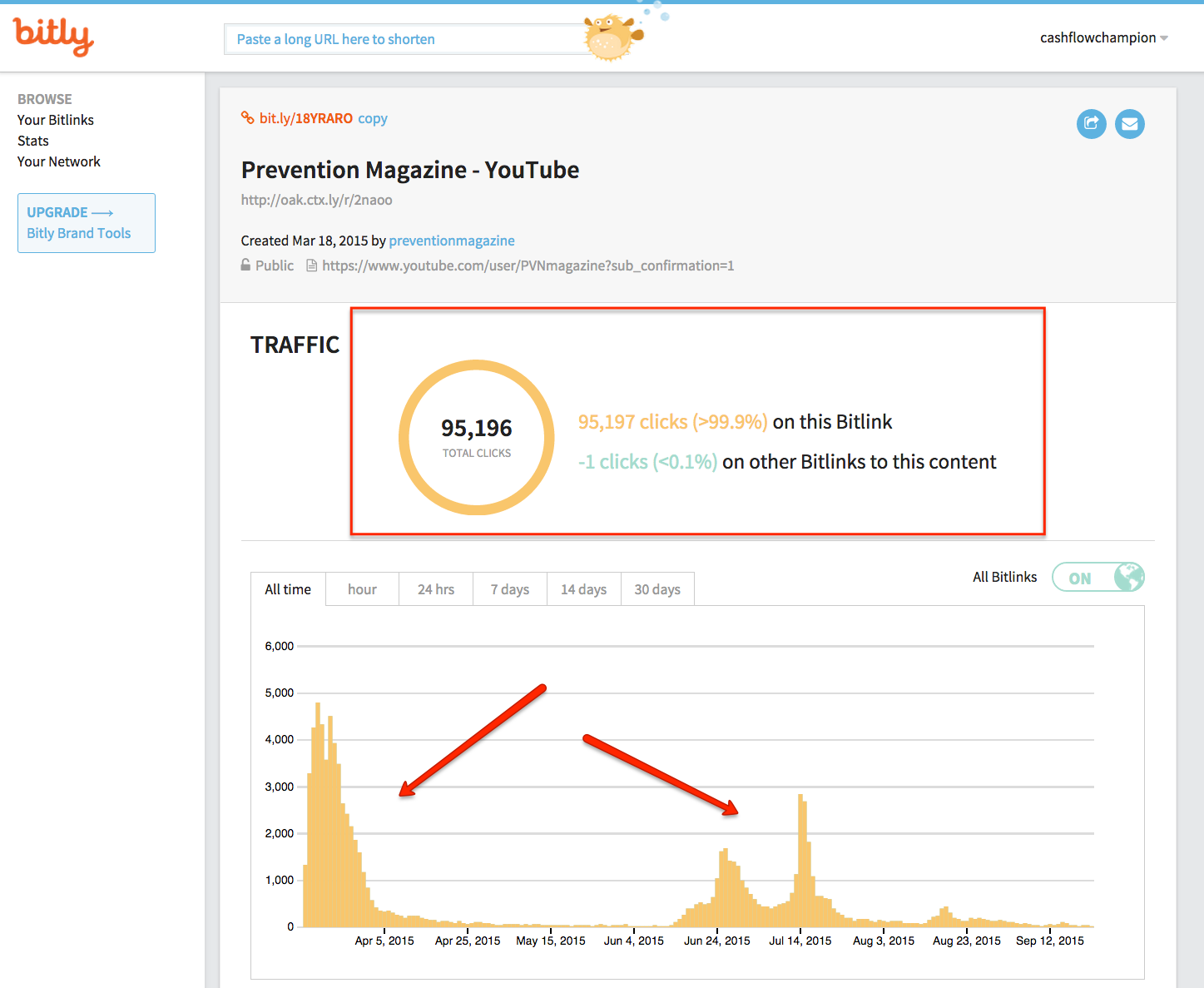This screenshot has width=1204, height=988.
Task: Click the document icon before YouTube URL
Action: click(312, 266)
